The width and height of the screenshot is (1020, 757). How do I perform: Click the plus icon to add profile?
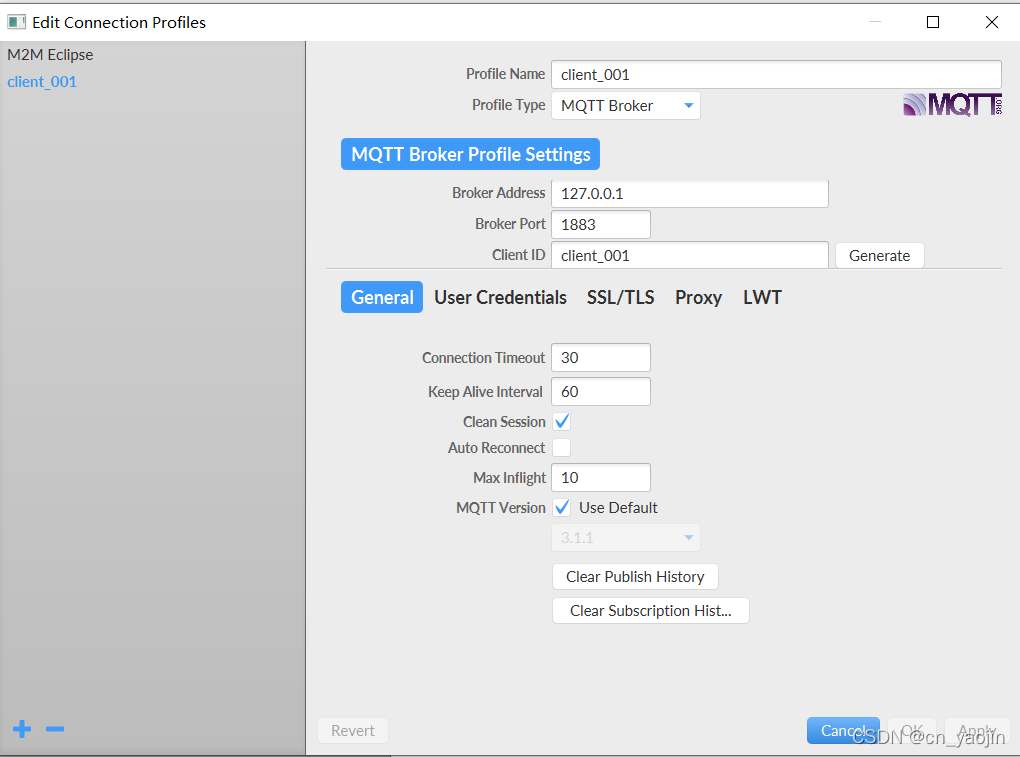(22, 730)
